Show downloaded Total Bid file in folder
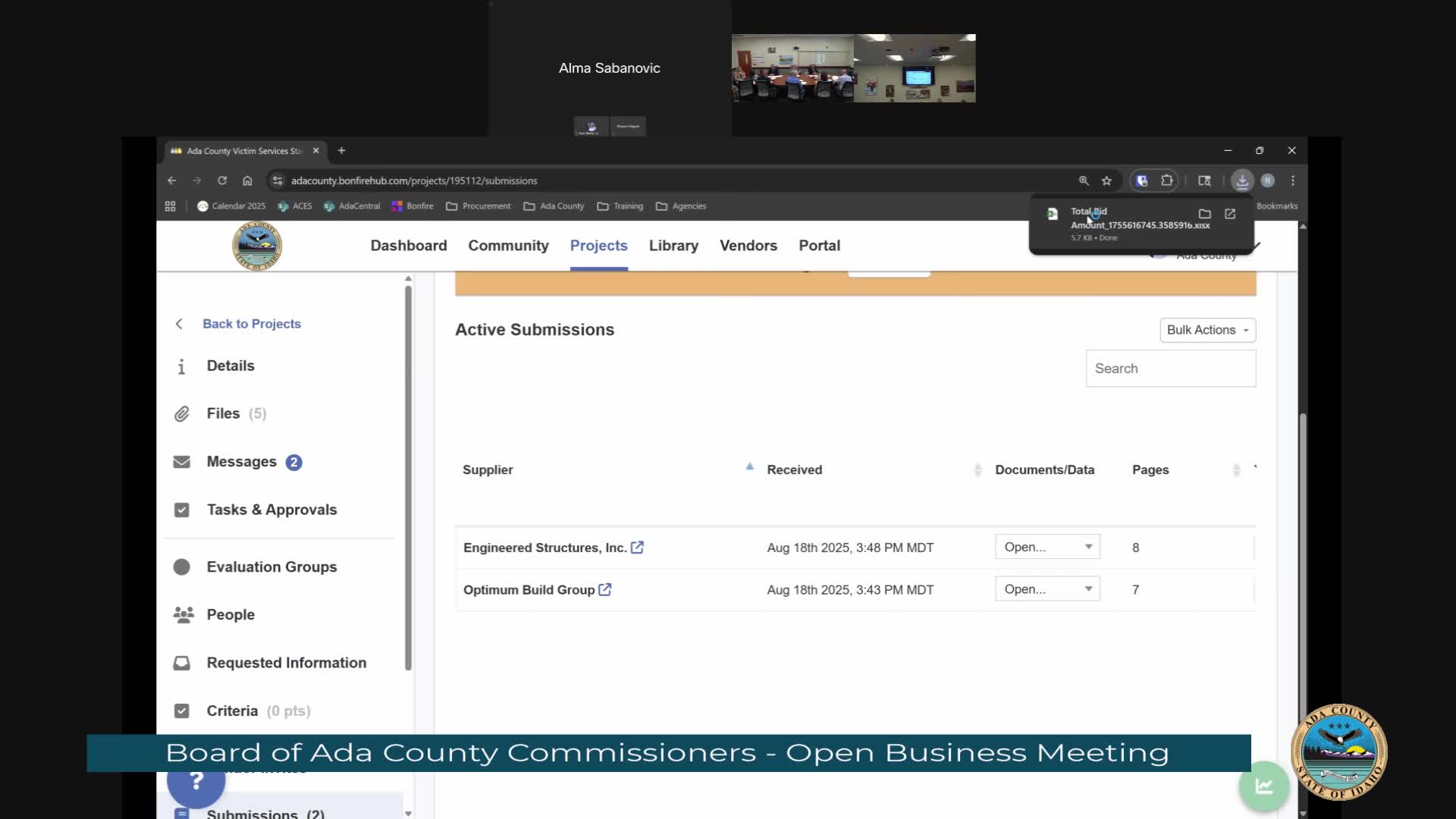 tap(1205, 215)
